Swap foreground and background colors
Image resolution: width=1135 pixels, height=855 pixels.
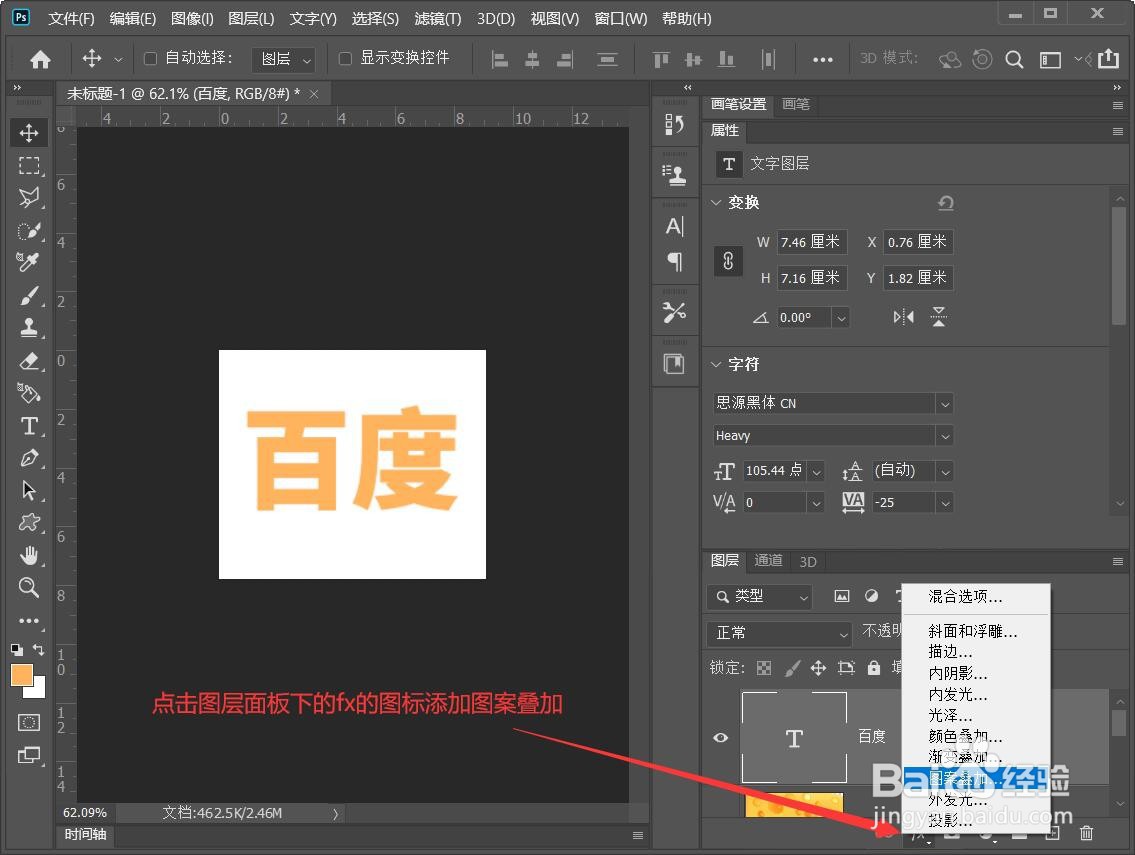(x=38, y=649)
